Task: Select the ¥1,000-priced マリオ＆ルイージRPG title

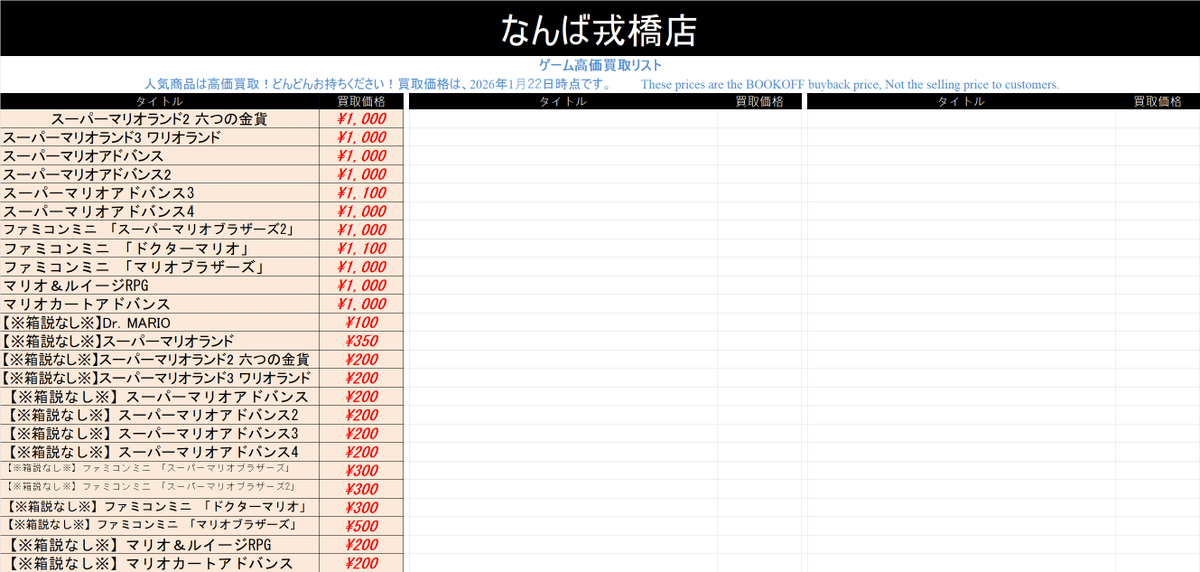Action: pyautogui.click(x=160, y=285)
